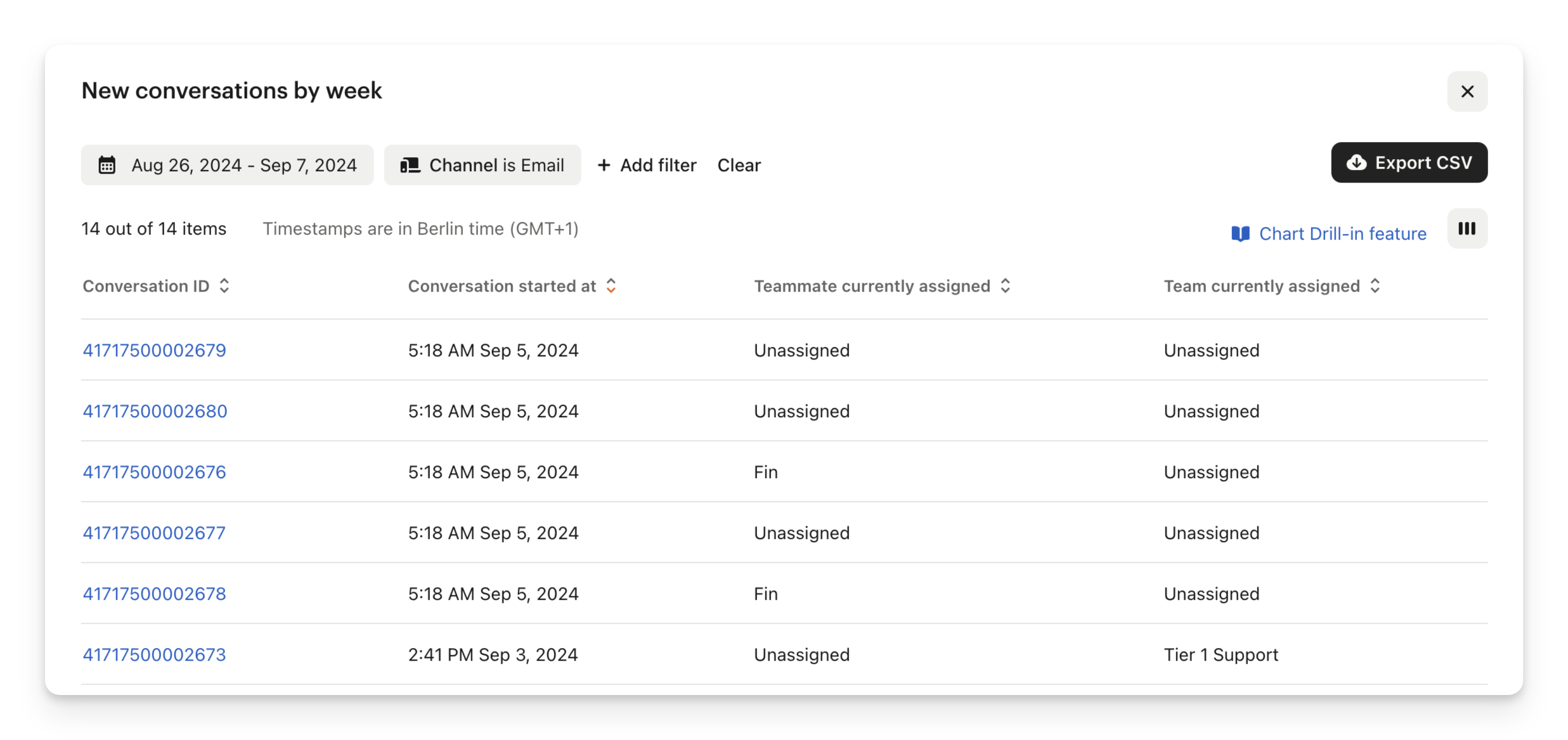This screenshot has height=740, width=1568.
Task: Open conversation 41717500002678
Action: (155, 594)
